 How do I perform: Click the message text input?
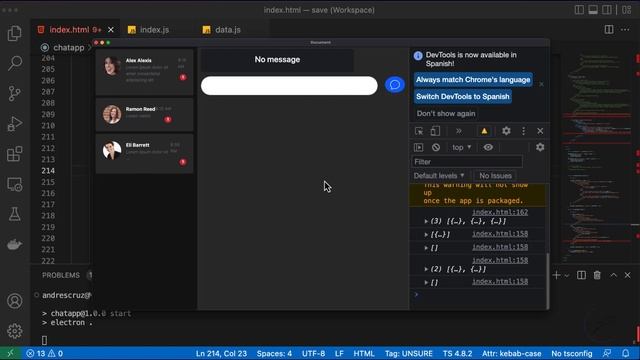[289, 86]
